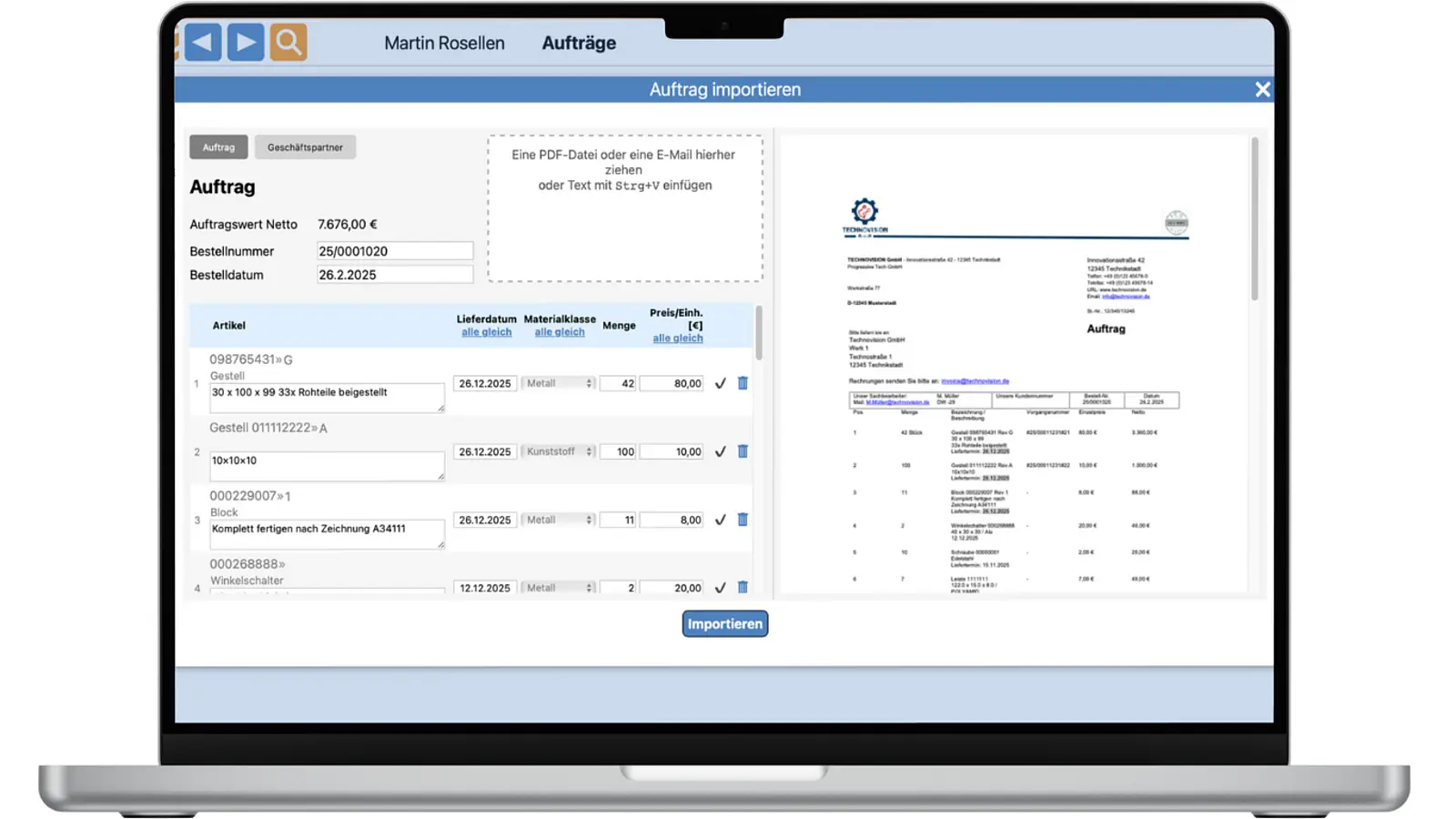Viewport: 1456px width, 819px height.
Task: Toggle the checkmark for row 1 Gestell
Action: point(720,384)
